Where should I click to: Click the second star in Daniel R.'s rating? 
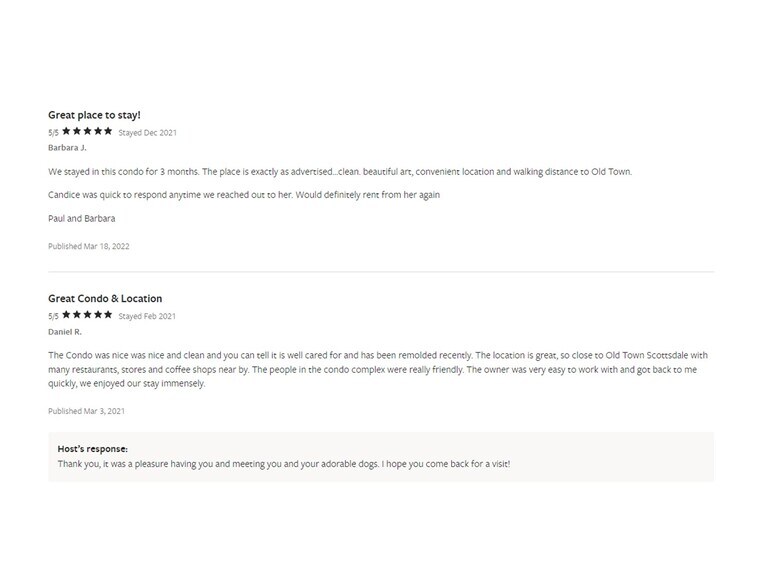point(77,315)
